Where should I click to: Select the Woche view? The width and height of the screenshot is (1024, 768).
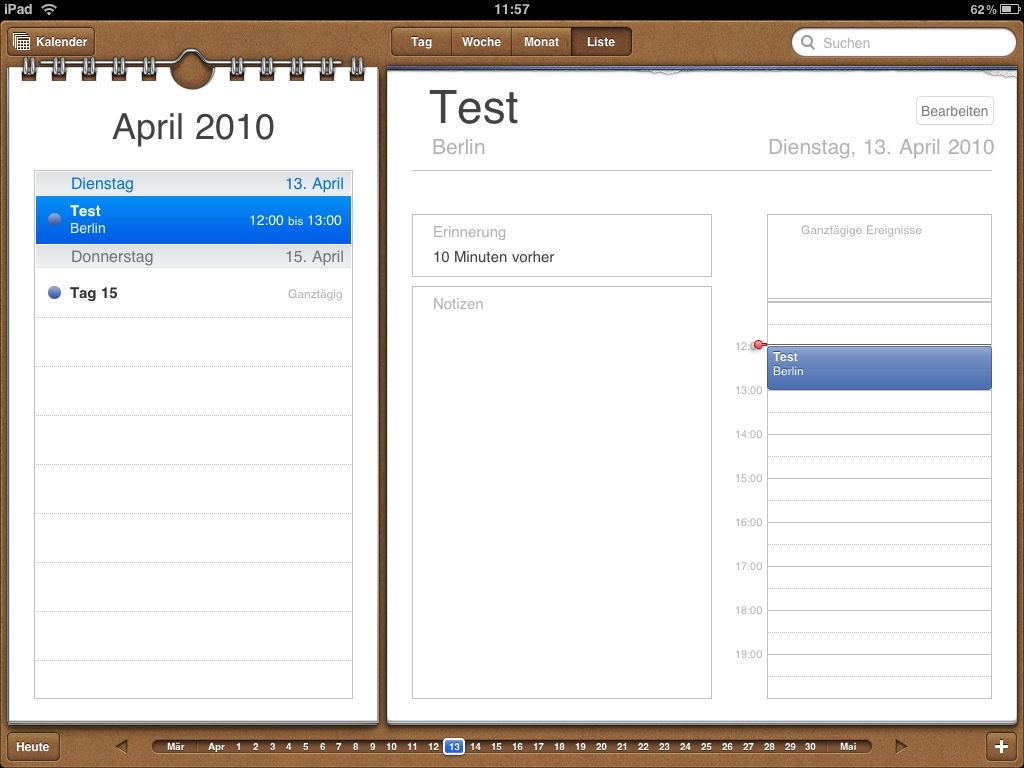[x=481, y=42]
